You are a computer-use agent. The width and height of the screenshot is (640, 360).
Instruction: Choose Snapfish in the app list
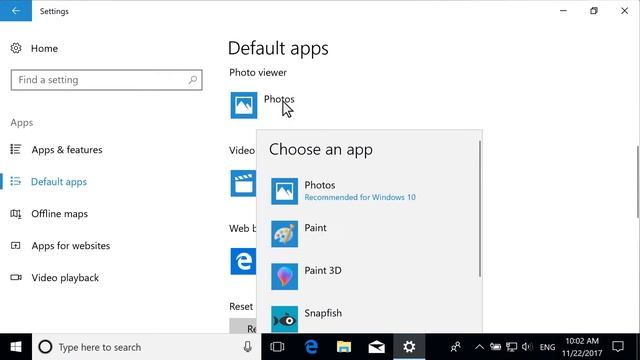coord(369,319)
